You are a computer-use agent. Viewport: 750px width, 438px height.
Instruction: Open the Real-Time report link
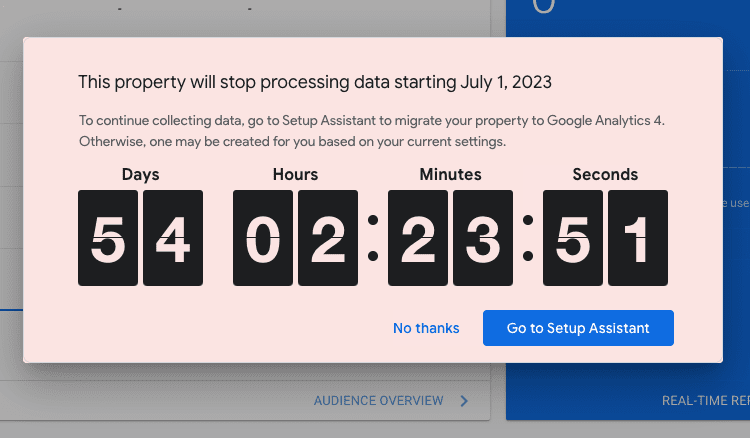(x=705, y=401)
